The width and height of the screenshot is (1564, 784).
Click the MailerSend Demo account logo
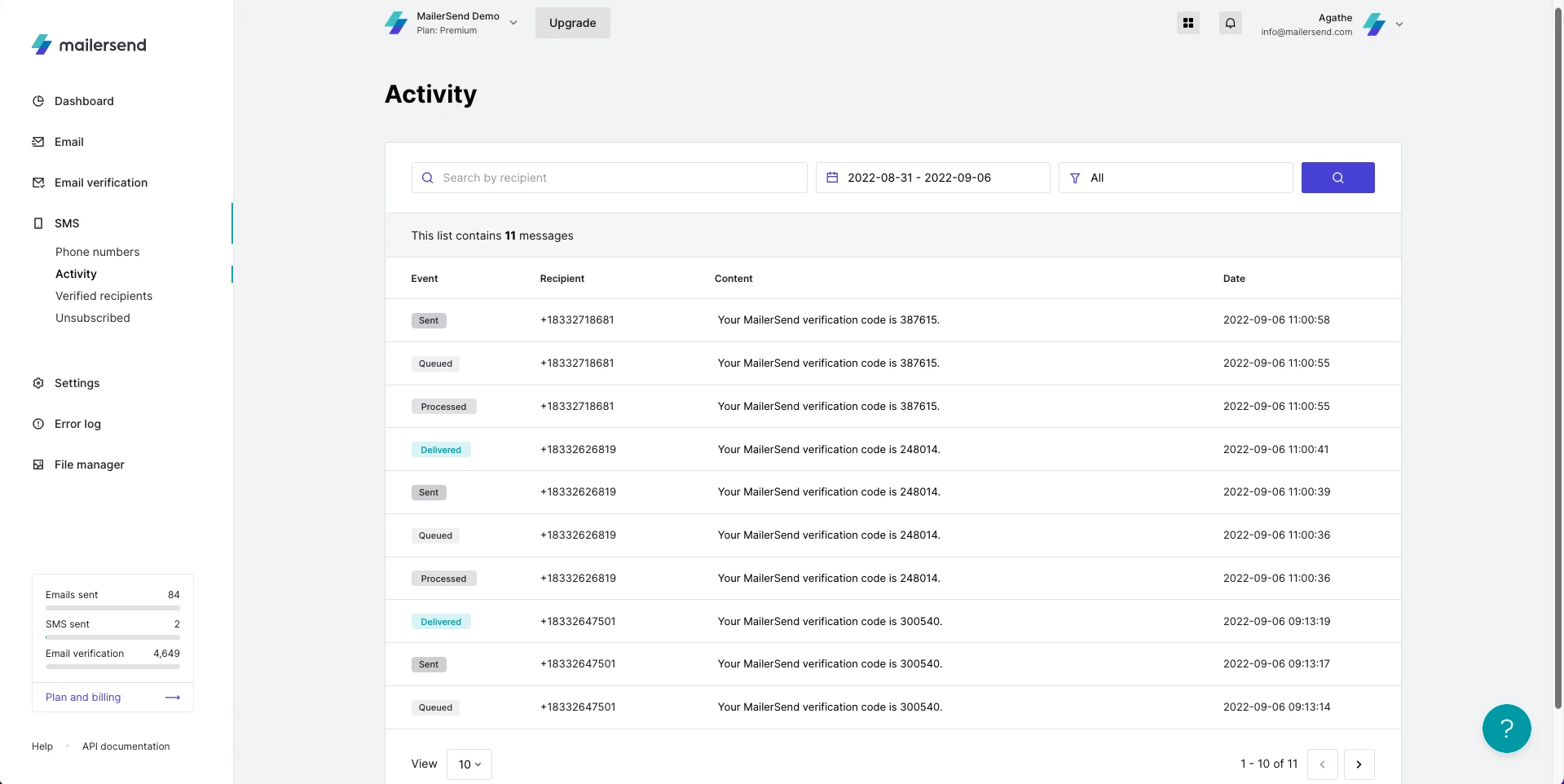pyautogui.click(x=396, y=23)
